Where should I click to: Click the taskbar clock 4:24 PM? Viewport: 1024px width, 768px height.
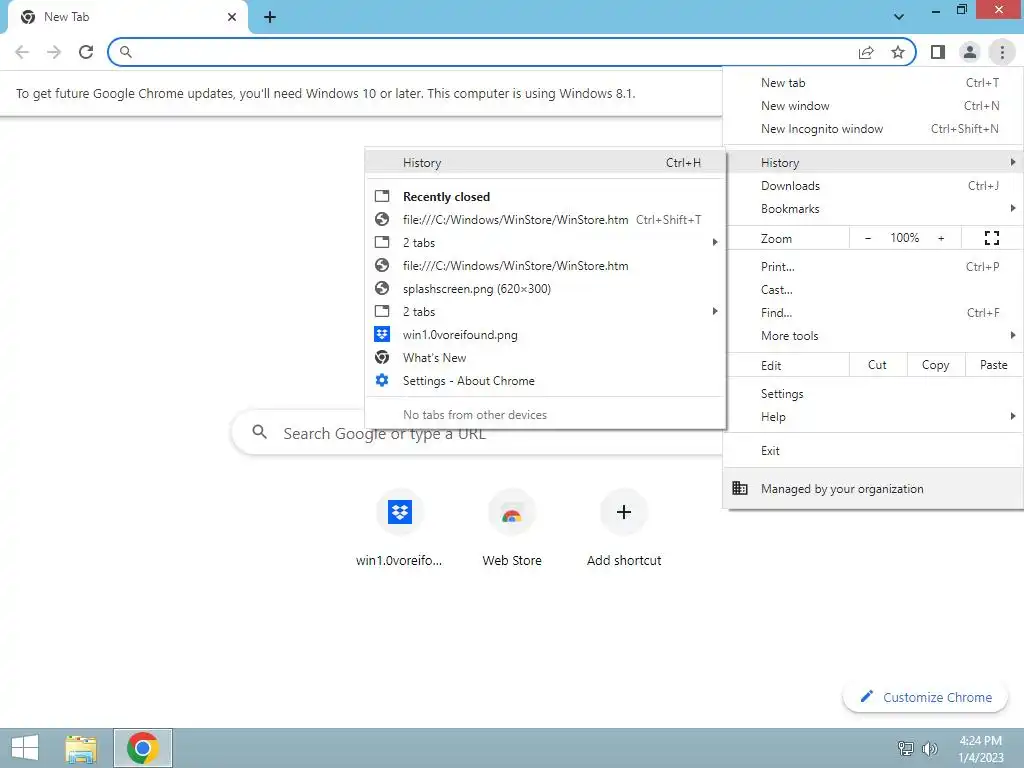click(x=980, y=748)
